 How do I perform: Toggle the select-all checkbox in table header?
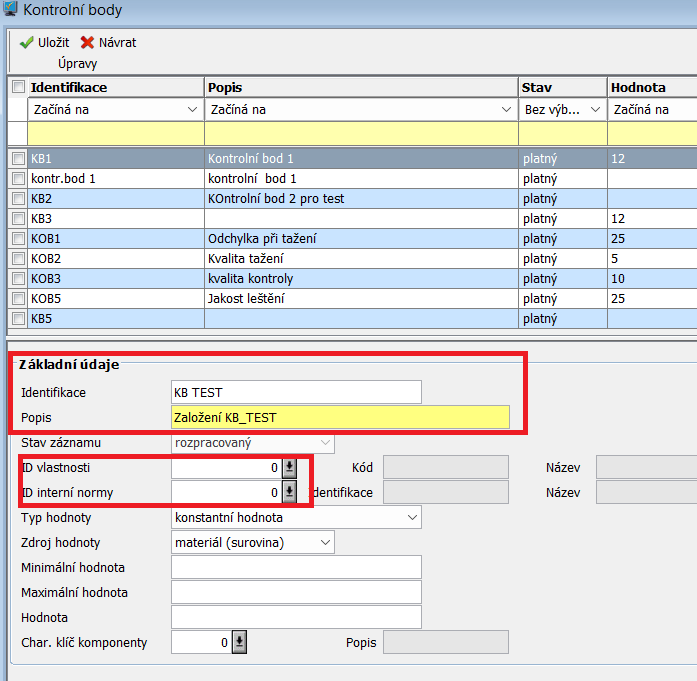pos(18,87)
